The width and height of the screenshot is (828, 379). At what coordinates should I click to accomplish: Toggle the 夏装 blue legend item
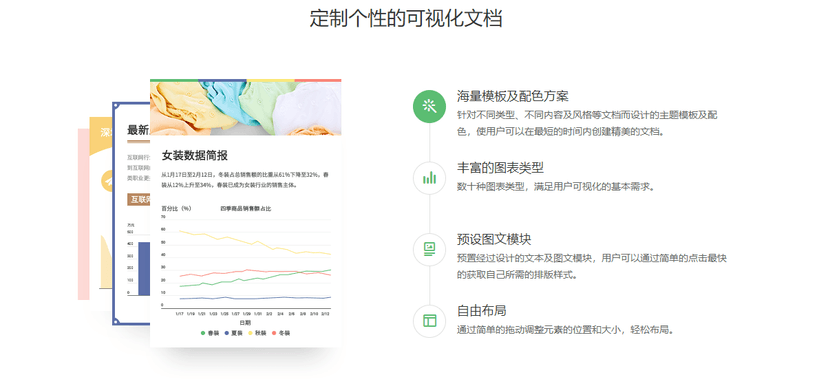[x=233, y=333]
